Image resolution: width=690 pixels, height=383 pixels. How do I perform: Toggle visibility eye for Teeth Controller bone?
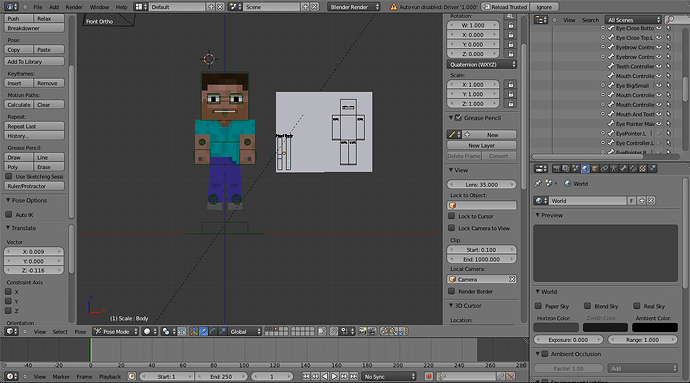[659, 66]
